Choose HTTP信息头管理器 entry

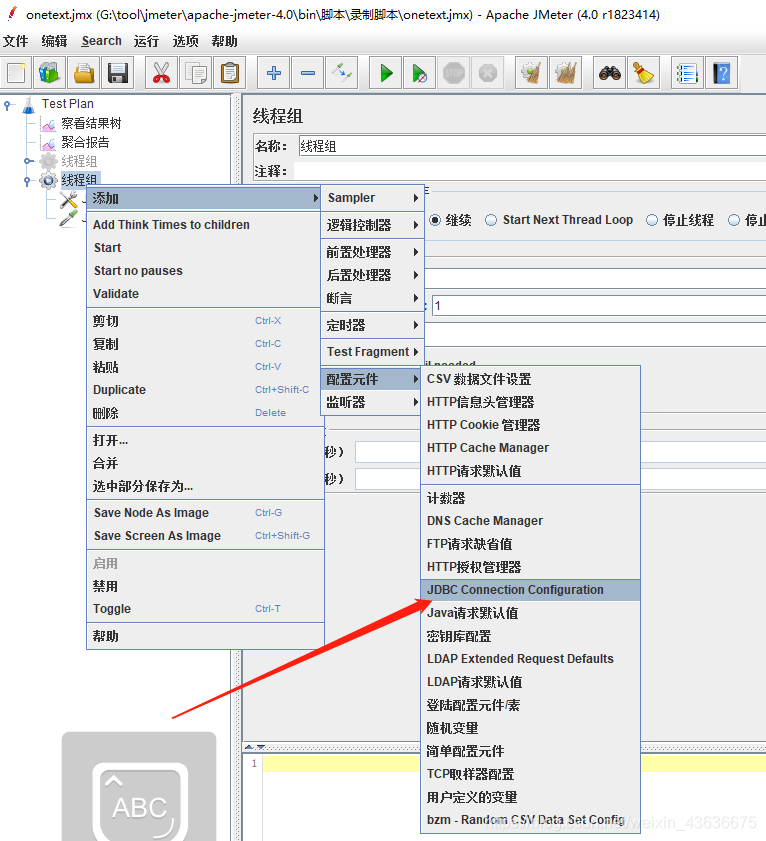531,402
